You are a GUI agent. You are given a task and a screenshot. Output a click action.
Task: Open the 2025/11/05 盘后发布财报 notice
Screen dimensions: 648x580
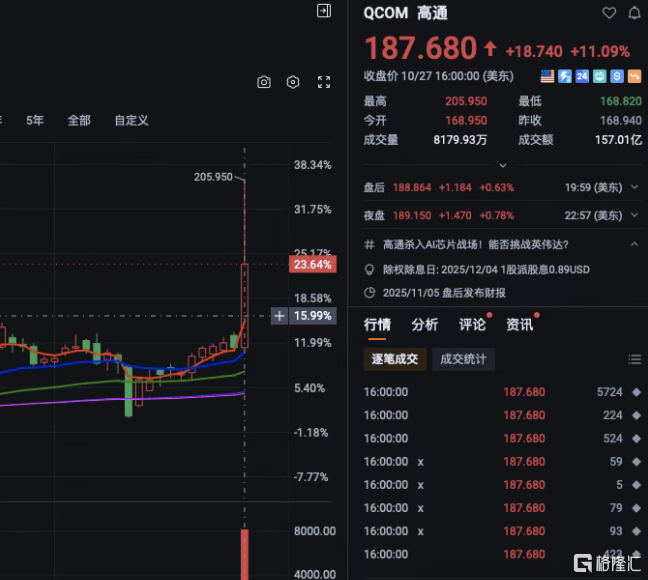click(x=444, y=293)
